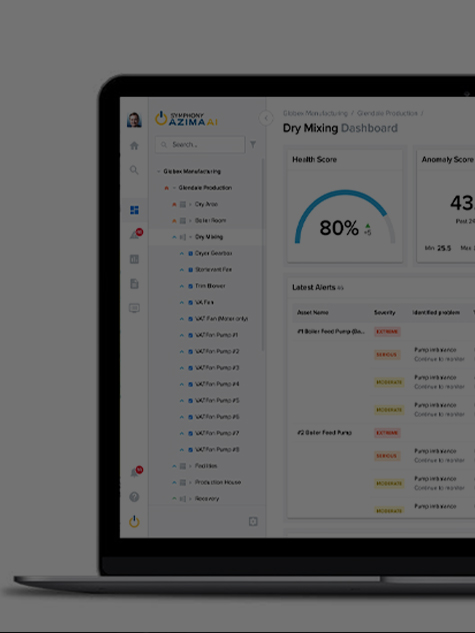Viewport: 475px width, 633px height.
Task: Click EXTREME badge for #1 Boiler Feed Pump
Action: point(387,332)
